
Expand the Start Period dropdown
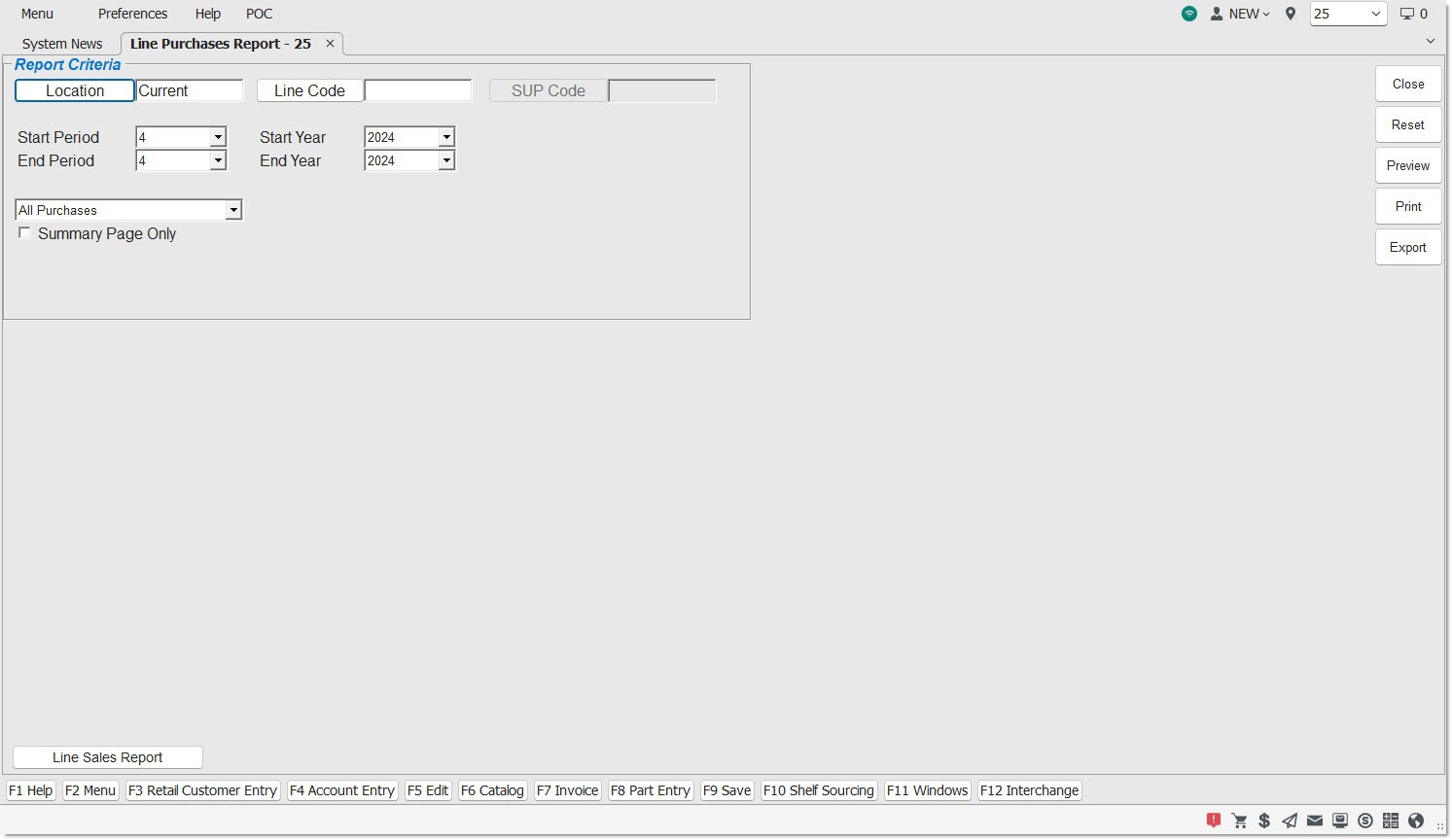pyautogui.click(x=218, y=138)
